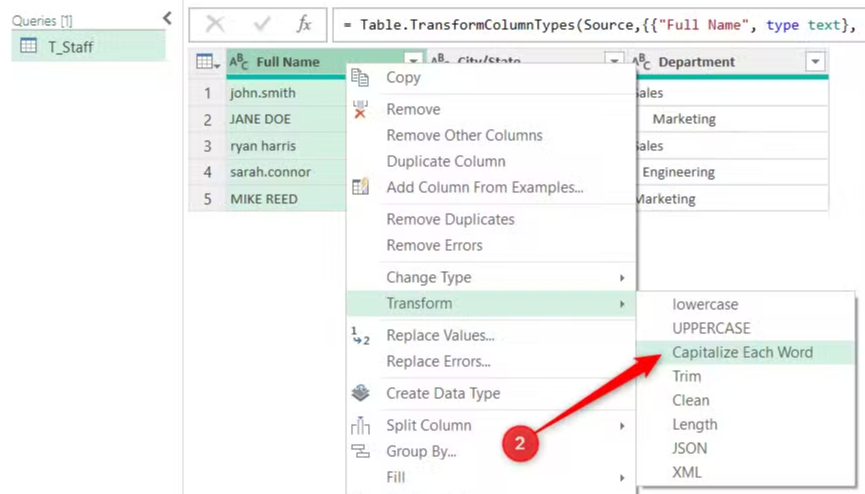Viewport: 865px width, 494px height.
Task: Click the formula bar confirm checkmark icon
Action: point(261,24)
